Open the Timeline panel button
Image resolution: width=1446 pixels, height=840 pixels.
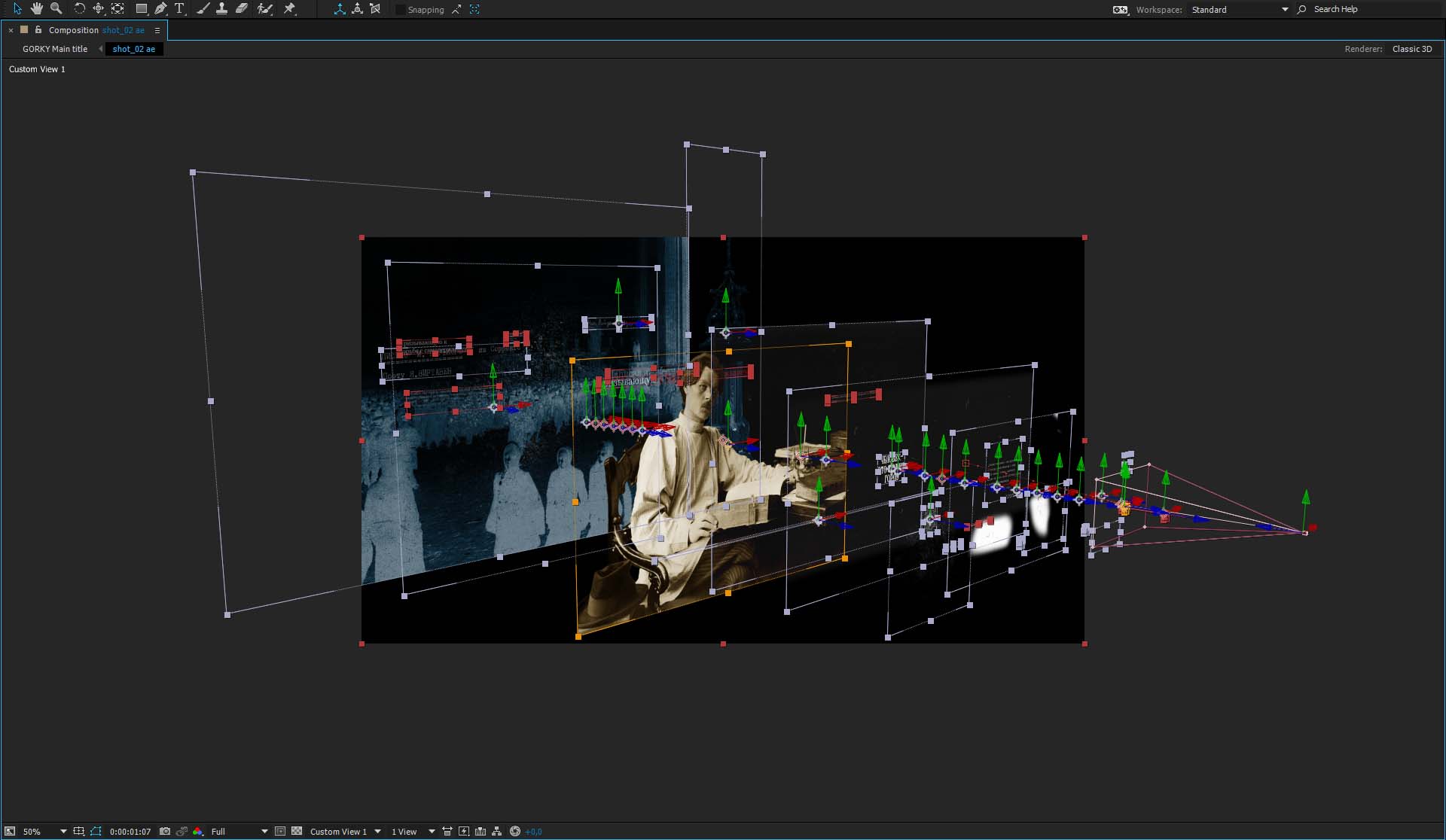coord(480,832)
